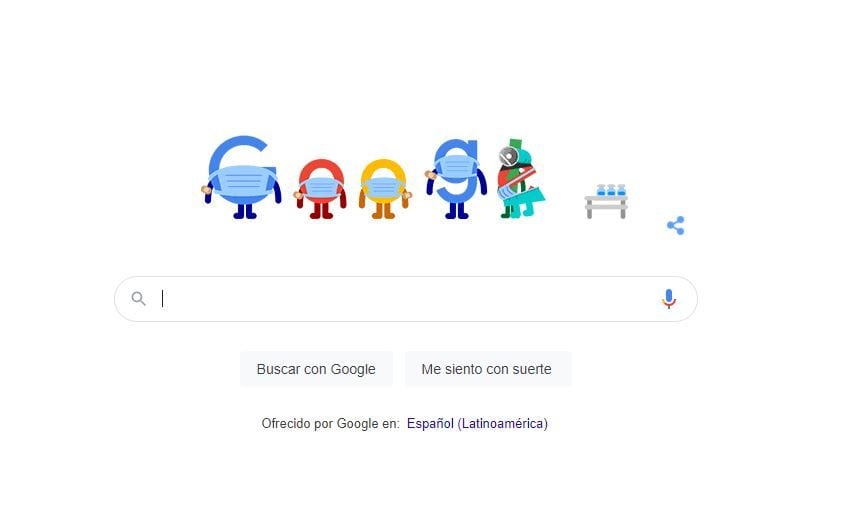
Task: Focus the Google search text field
Action: tap(406, 299)
